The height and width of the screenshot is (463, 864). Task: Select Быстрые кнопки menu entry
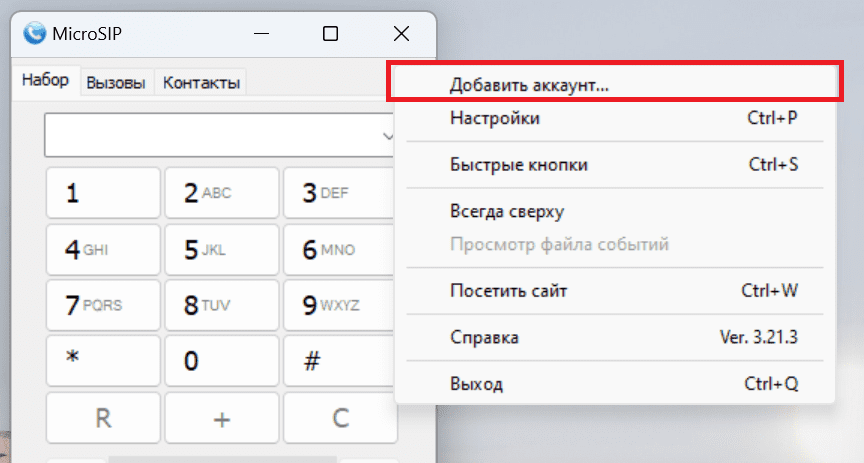(614, 165)
